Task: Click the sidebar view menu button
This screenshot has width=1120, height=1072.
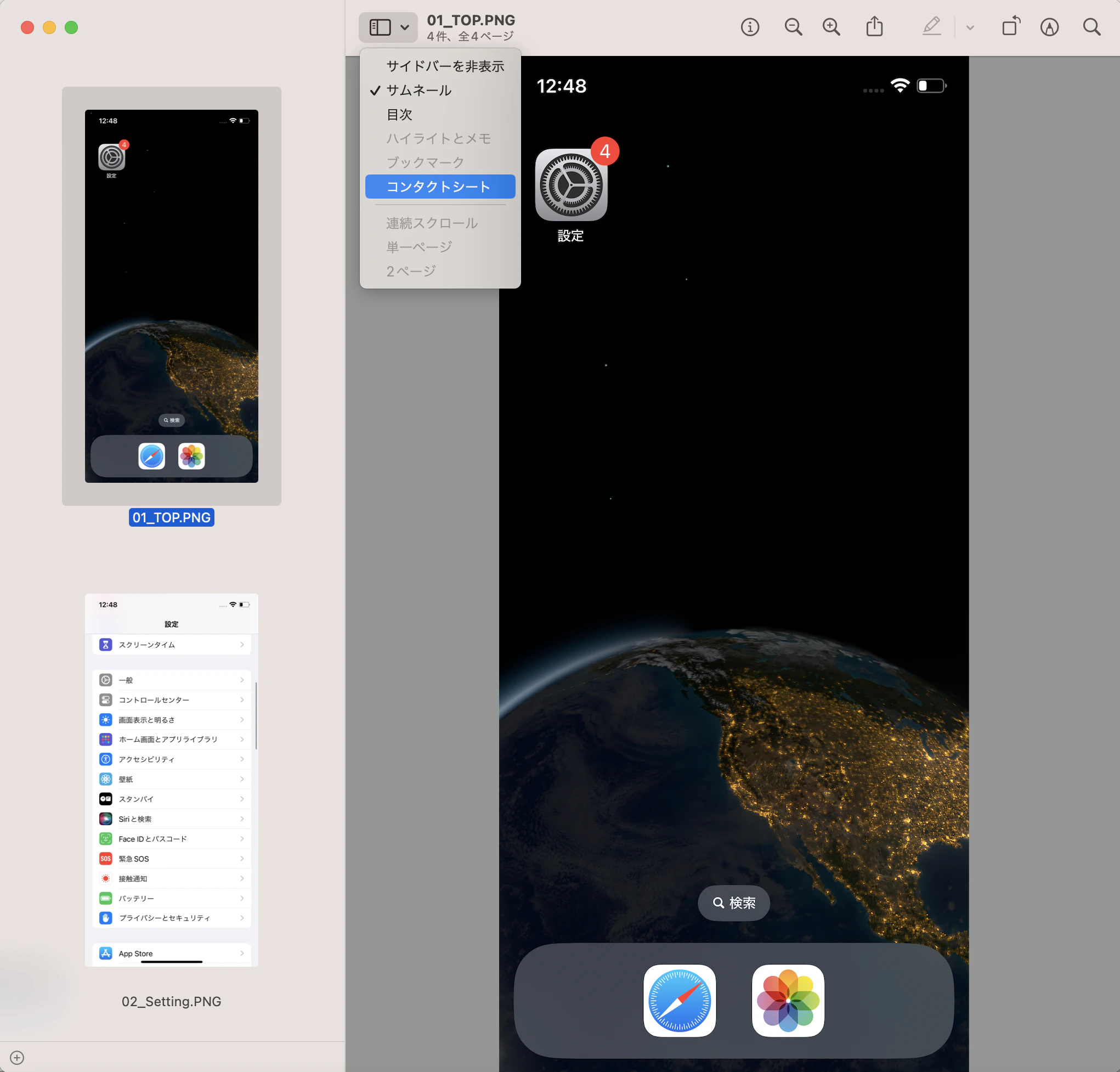Action: [x=380, y=27]
